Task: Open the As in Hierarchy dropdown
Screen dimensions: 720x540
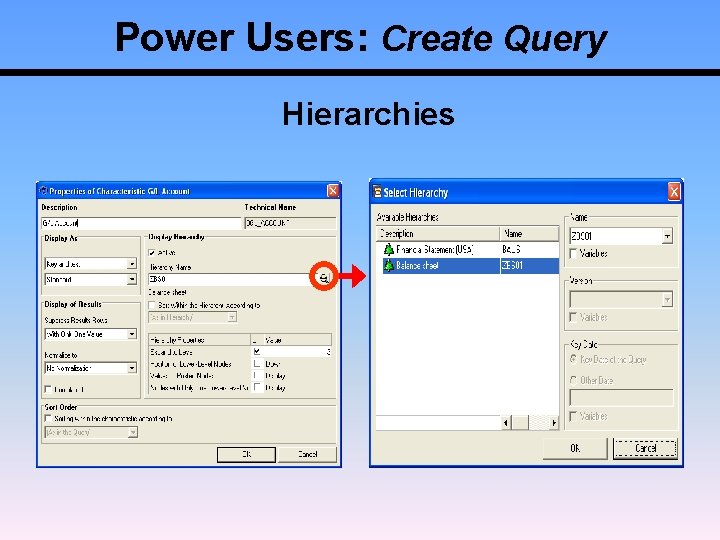Action: [x=232, y=317]
